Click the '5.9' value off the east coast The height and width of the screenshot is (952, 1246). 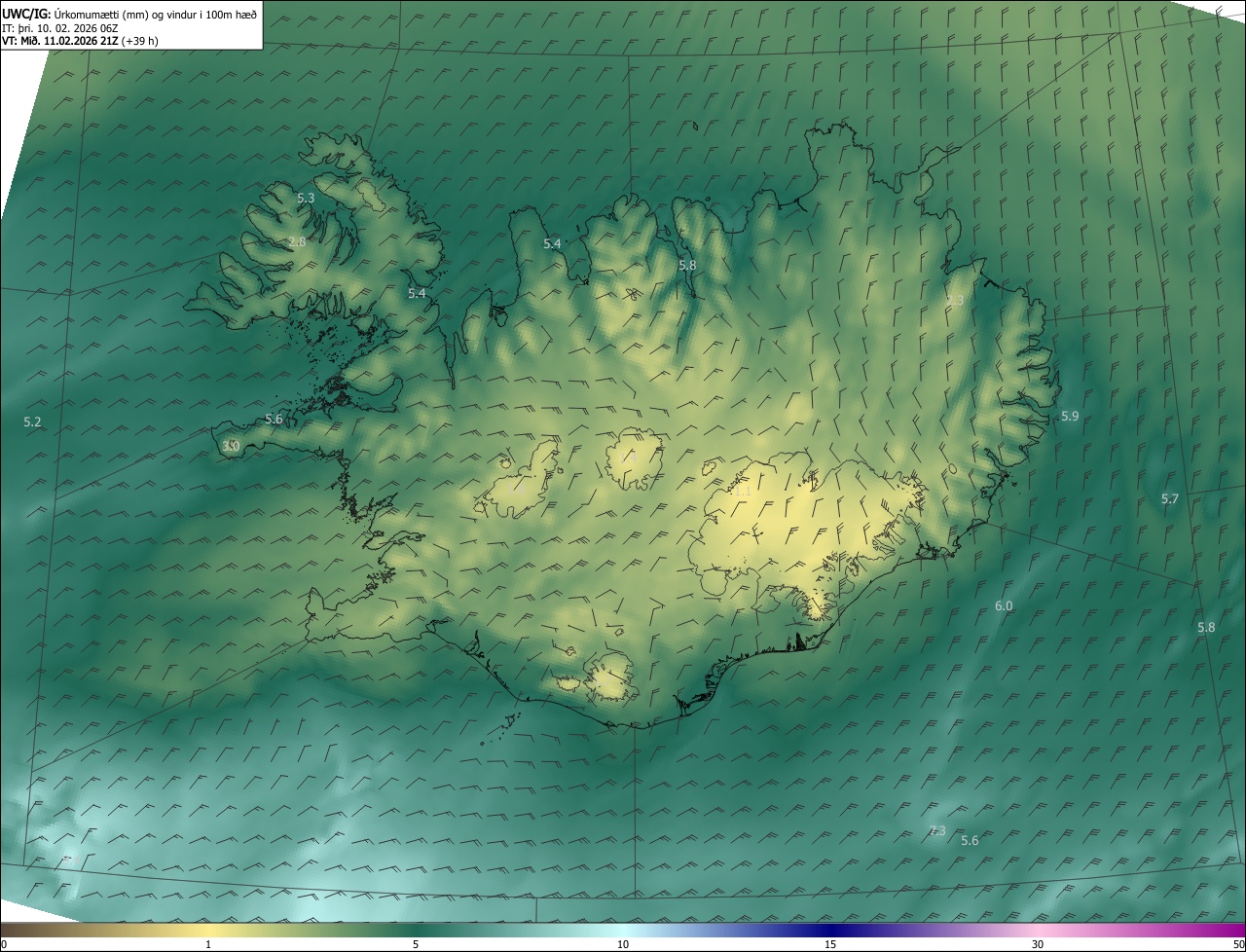click(x=1070, y=416)
